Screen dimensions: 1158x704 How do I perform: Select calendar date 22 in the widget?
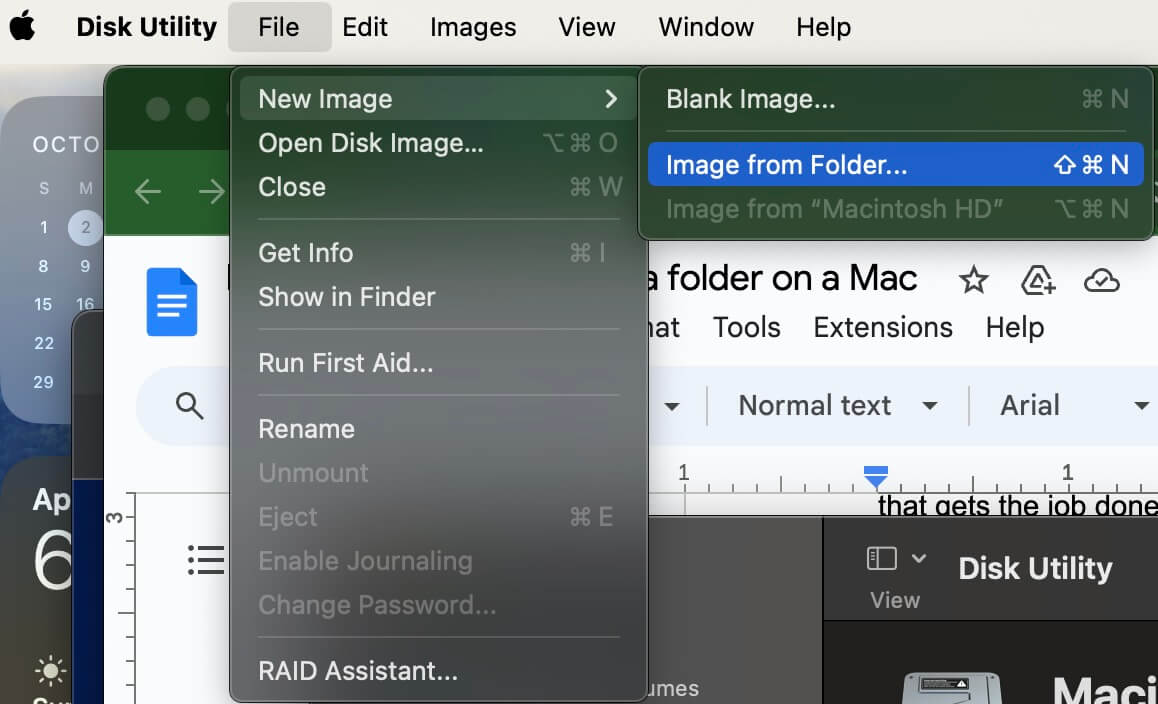[x=44, y=344]
